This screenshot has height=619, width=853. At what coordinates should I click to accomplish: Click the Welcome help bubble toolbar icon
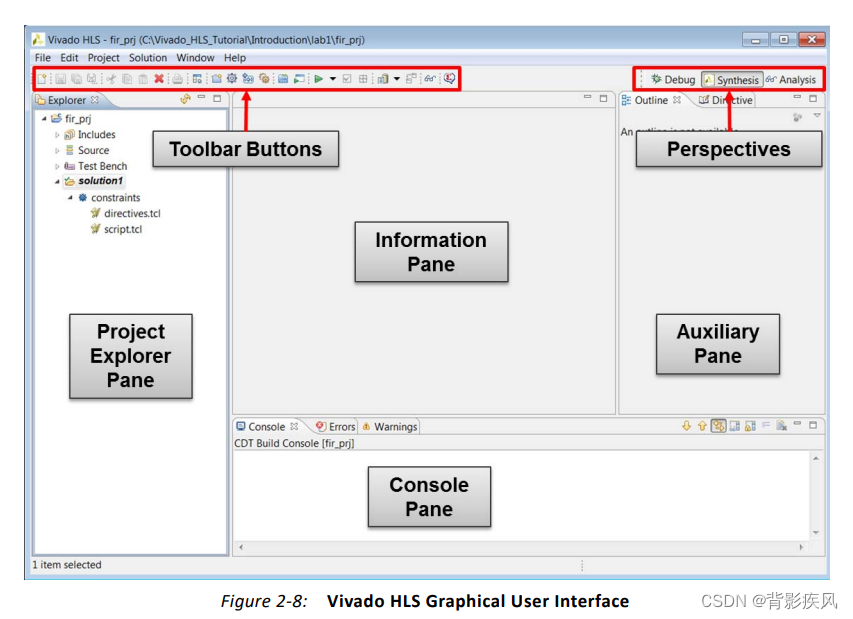[449, 79]
